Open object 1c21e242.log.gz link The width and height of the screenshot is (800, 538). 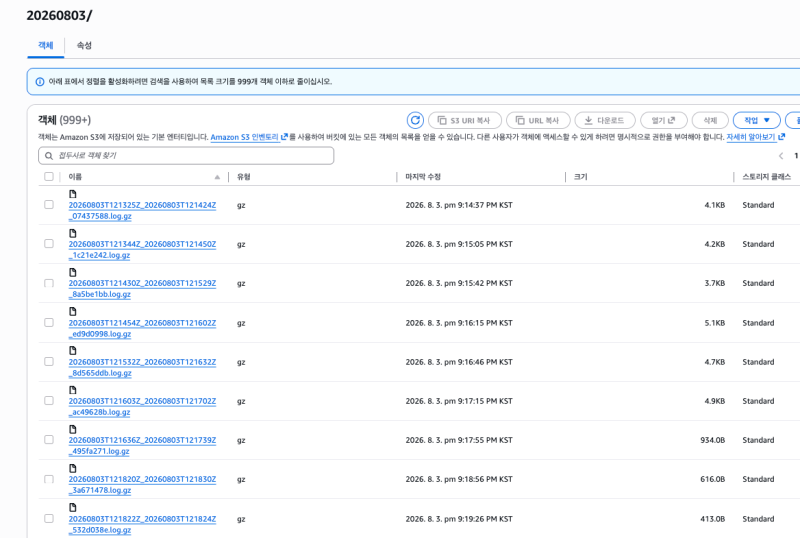click(142, 250)
